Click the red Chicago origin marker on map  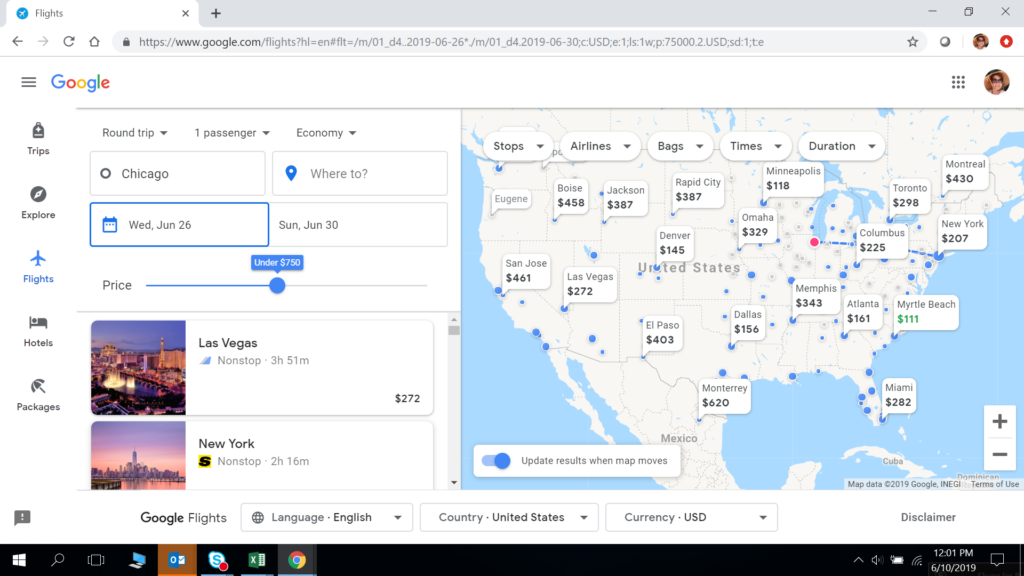814,242
